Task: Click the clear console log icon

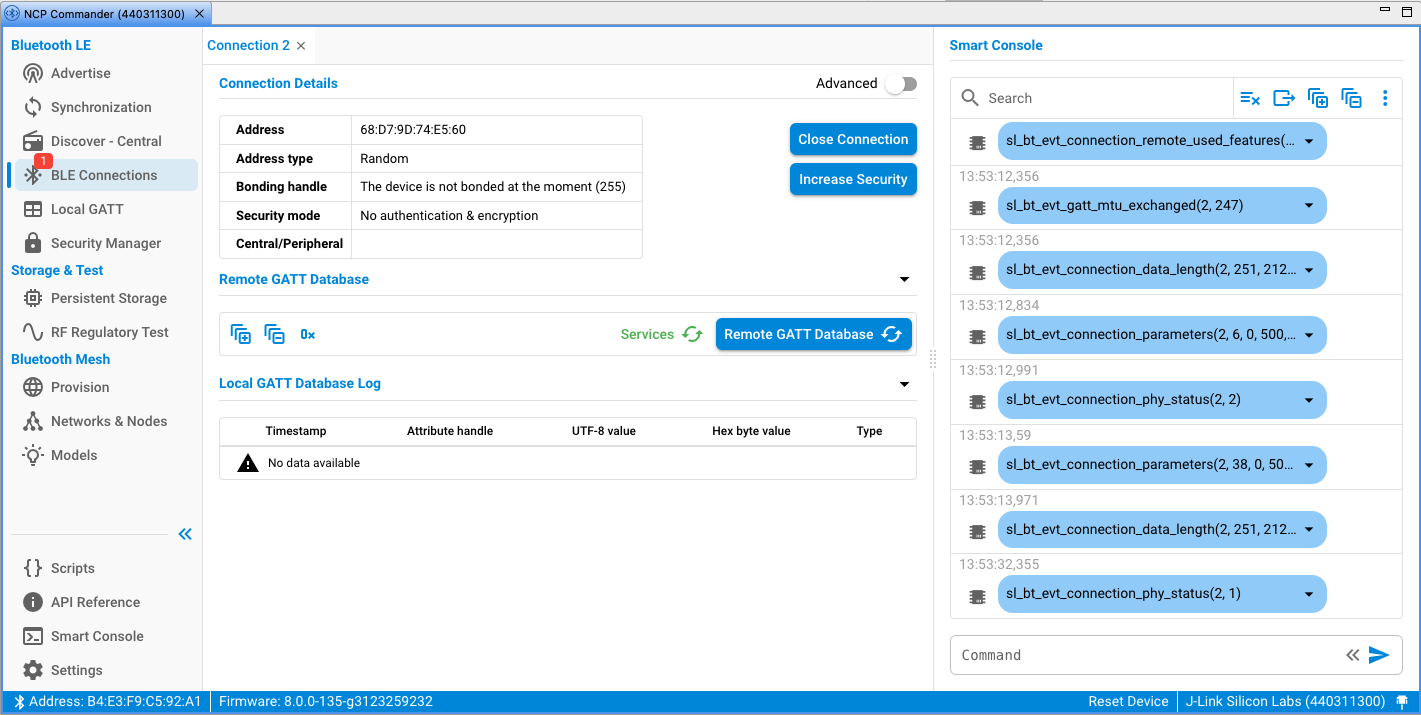Action: click(1250, 98)
